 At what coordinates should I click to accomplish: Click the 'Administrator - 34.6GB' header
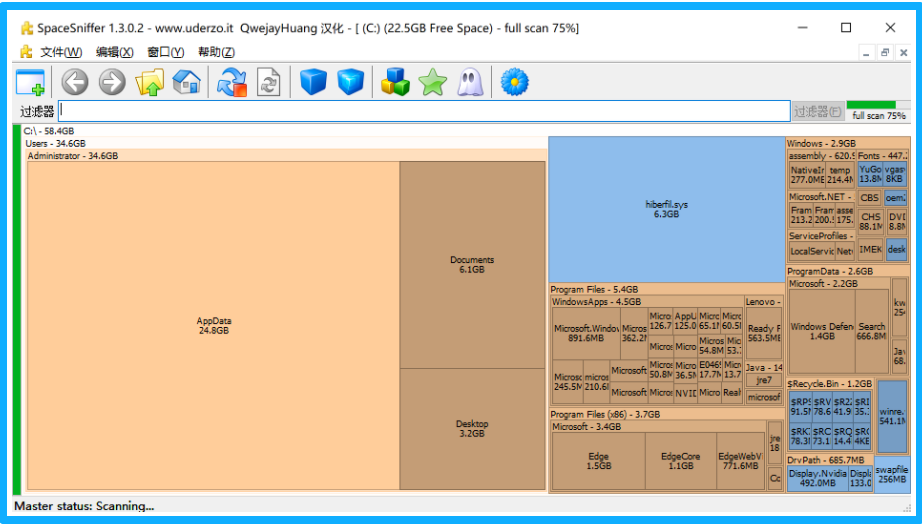pyautogui.click(x=73, y=156)
